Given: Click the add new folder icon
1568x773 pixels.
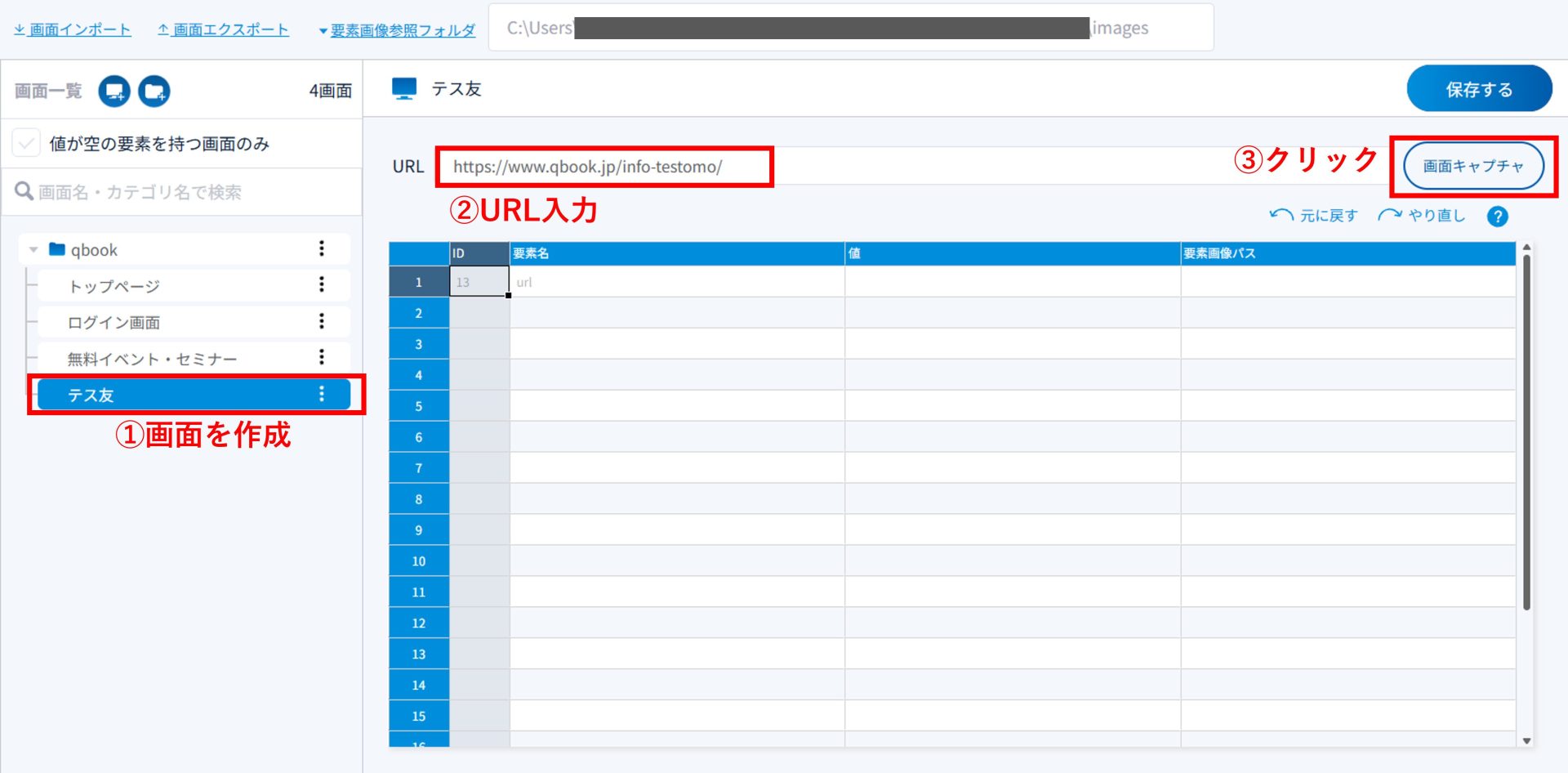Looking at the screenshot, I should pos(154,91).
